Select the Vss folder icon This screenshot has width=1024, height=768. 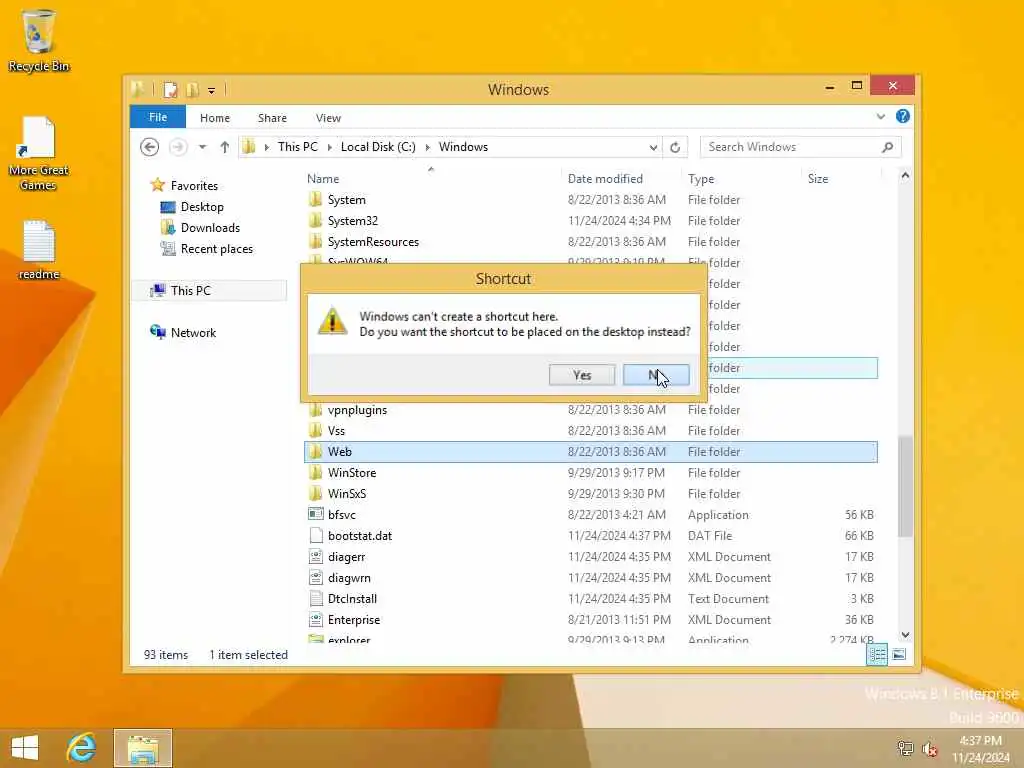[x=316, y=430]
